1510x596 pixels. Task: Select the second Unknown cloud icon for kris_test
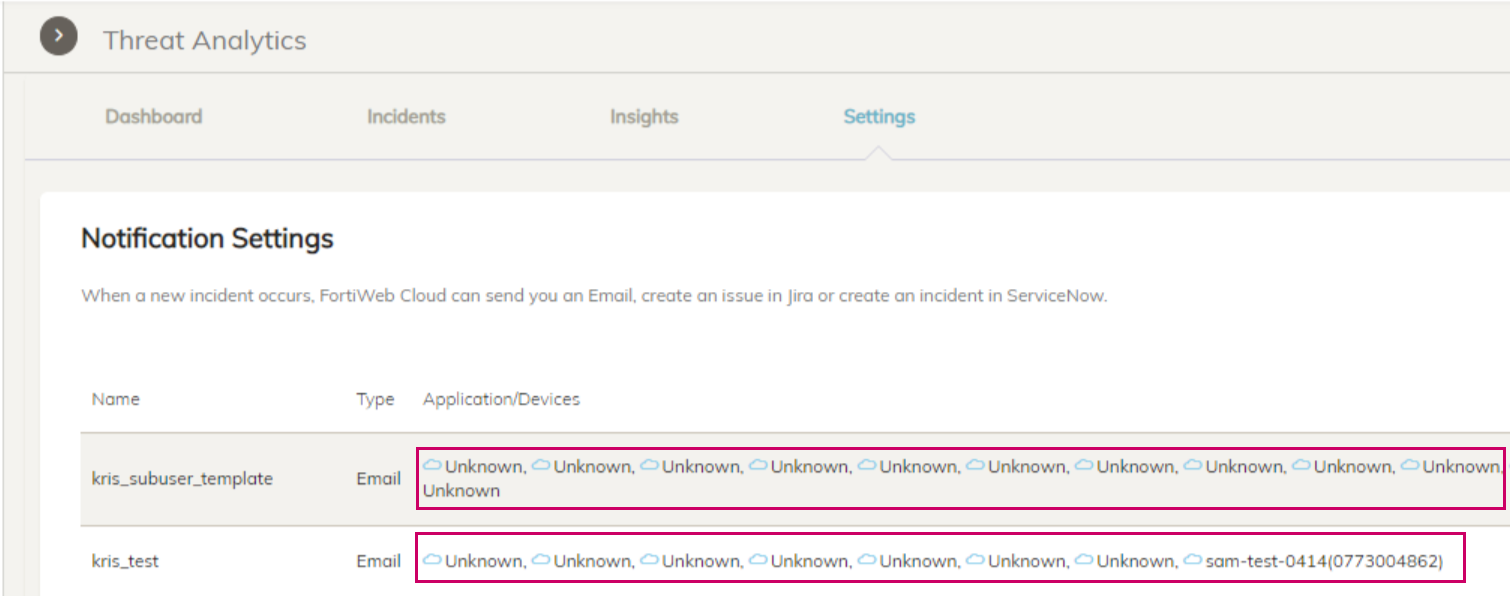(x=540, y=561)
